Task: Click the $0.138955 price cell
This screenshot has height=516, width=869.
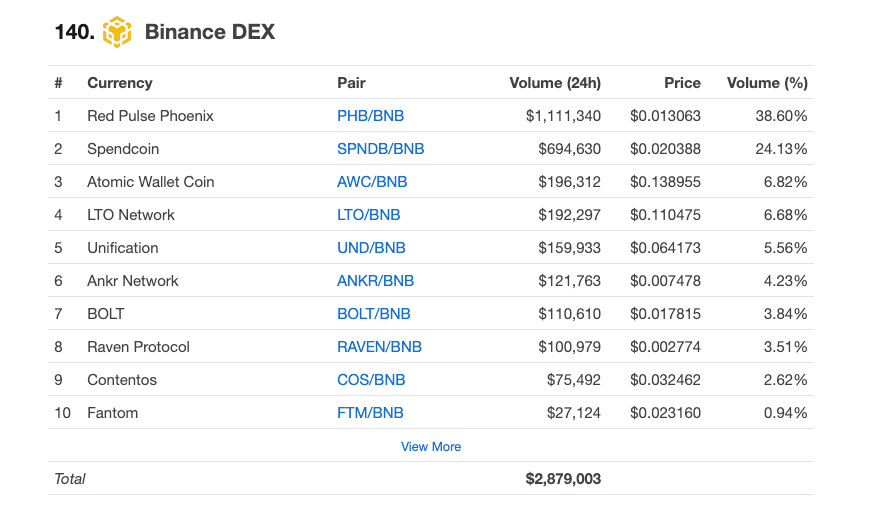Action: pos(665,182)
